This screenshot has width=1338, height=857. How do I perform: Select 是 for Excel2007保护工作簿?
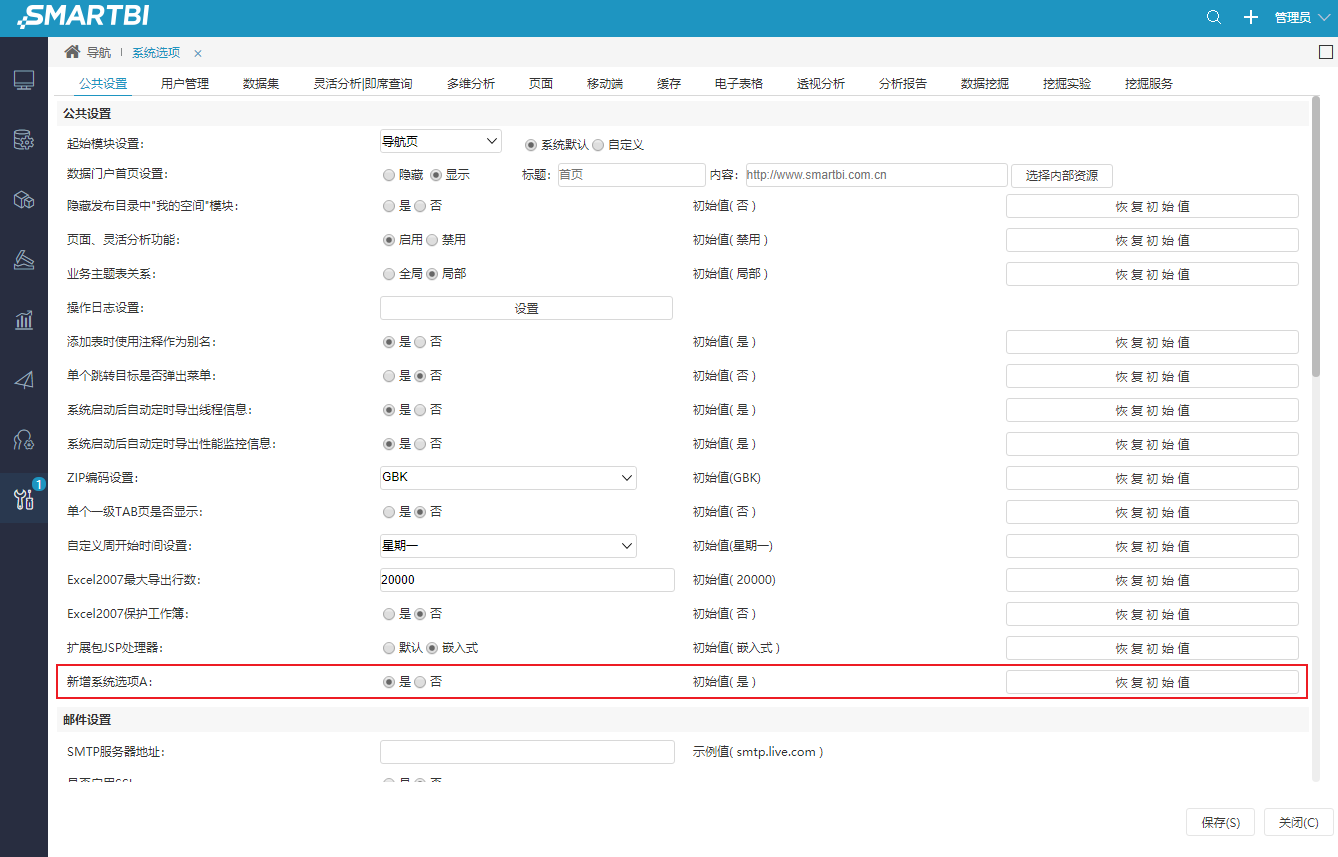click(388, 614)
